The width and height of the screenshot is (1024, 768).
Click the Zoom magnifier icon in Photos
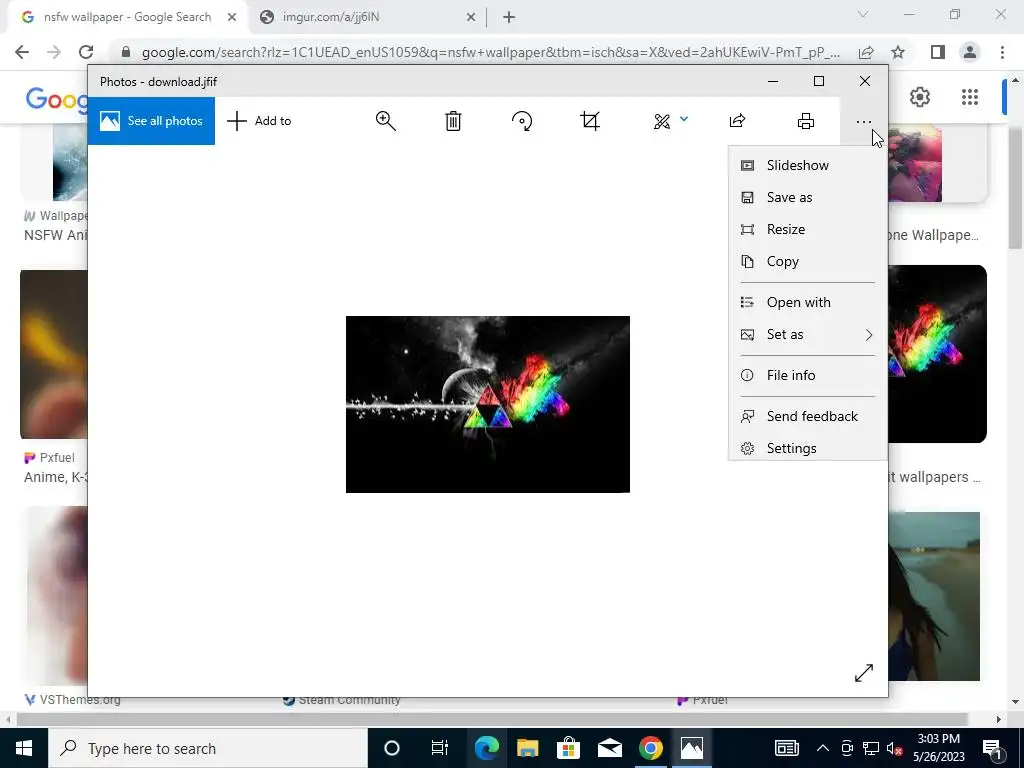[x=385, y=121]
